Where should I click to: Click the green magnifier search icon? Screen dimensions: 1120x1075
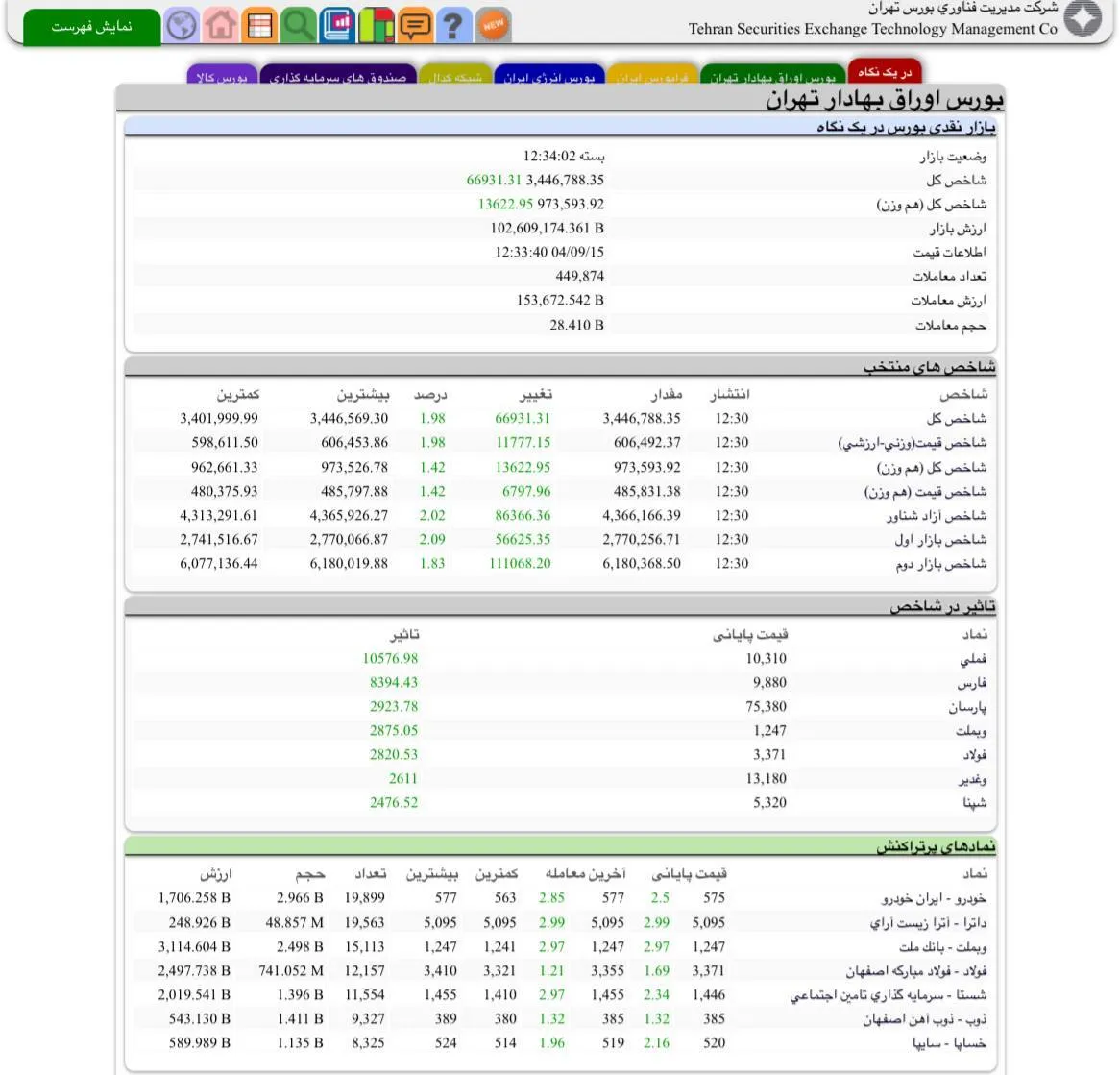coord(298,26)
